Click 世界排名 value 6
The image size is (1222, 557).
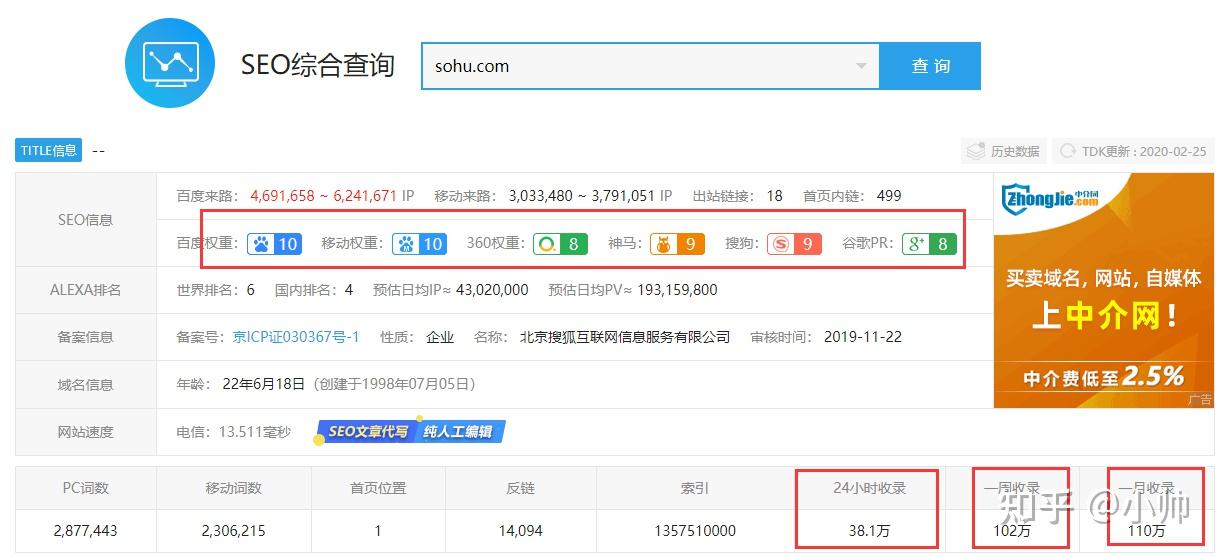tap(250, 290)
